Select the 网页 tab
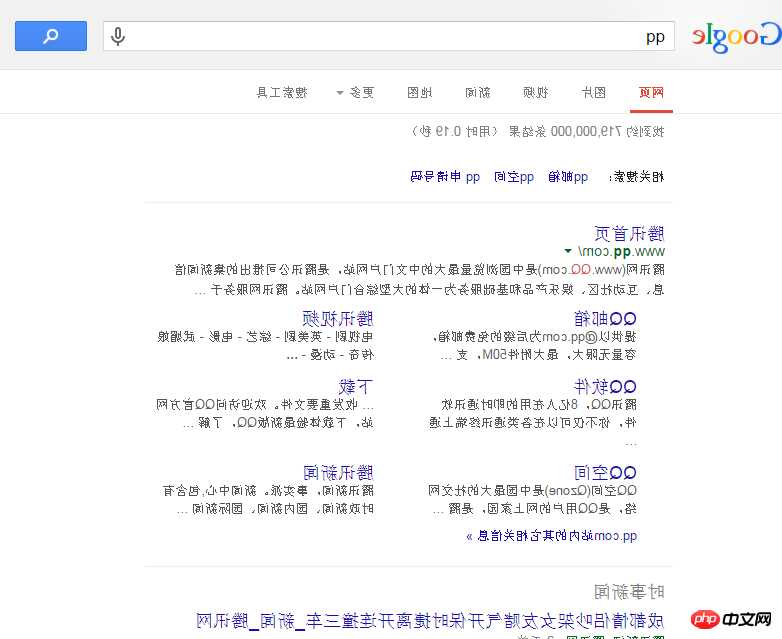 (x=651, y=93)
